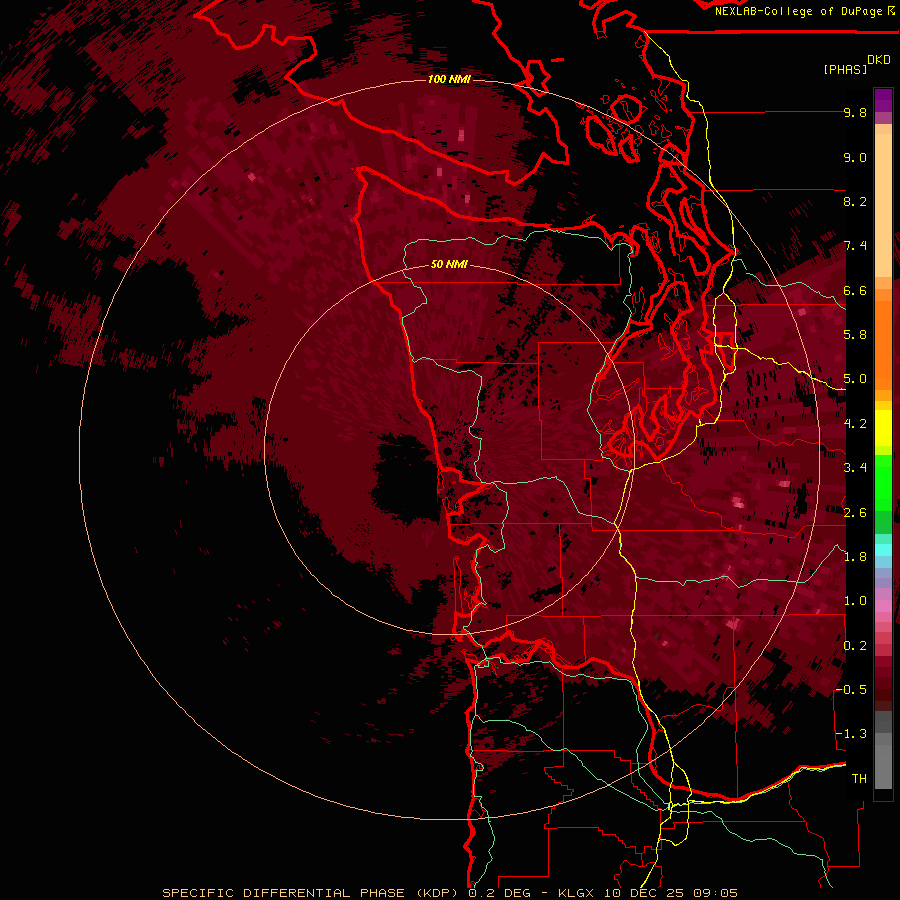Click the radar site dot at map center

[448, 453]
